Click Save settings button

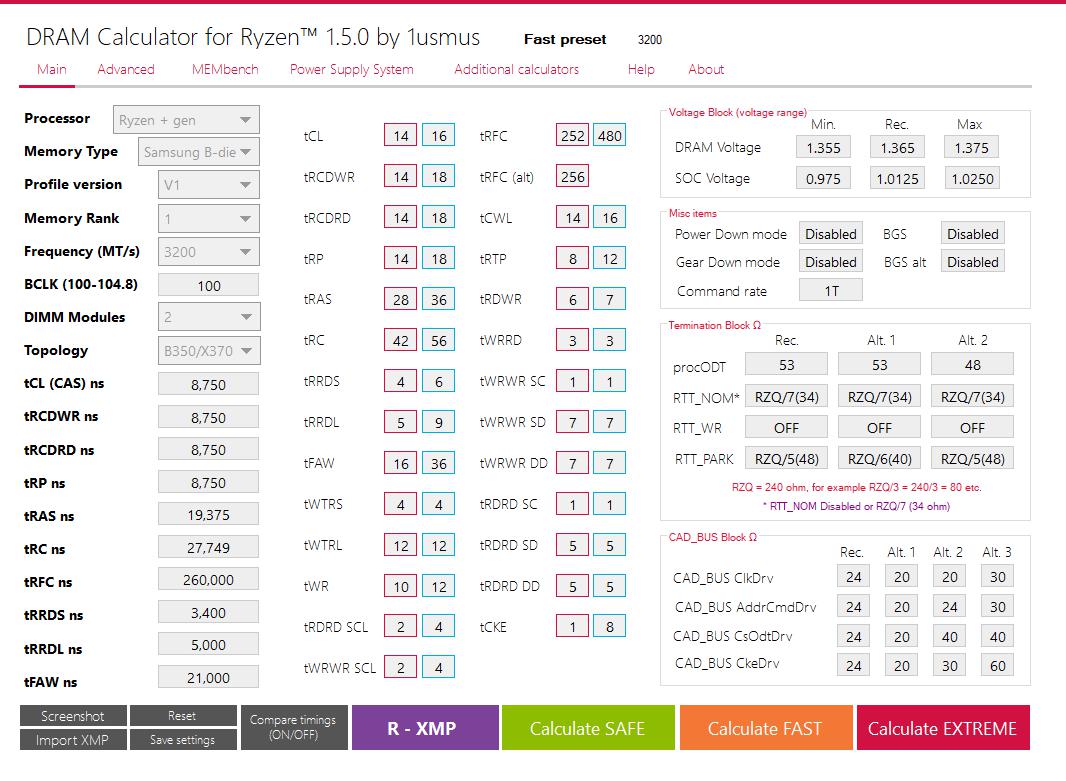(182, 740)
